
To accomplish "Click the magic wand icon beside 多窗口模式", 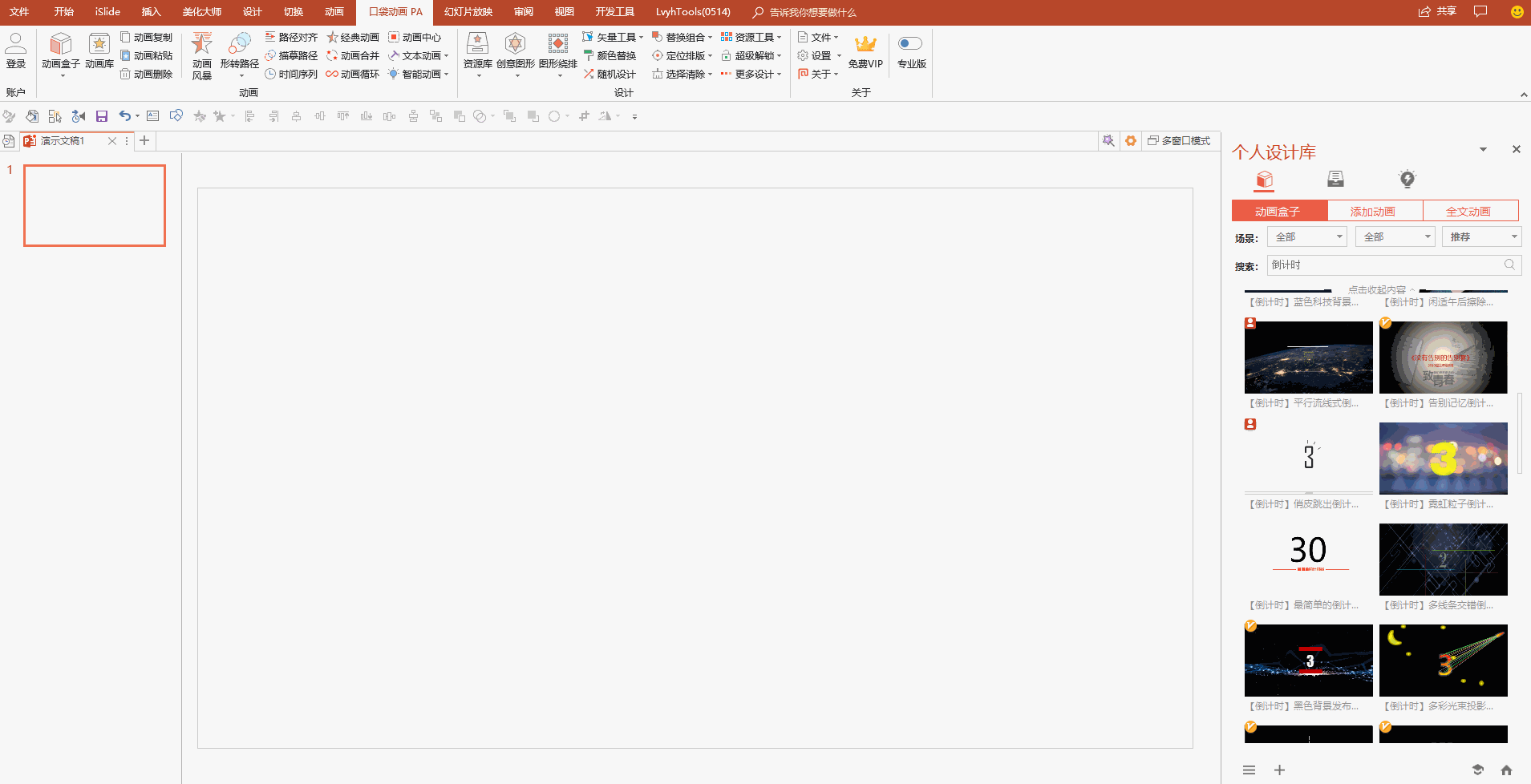I will [1108, 140].
